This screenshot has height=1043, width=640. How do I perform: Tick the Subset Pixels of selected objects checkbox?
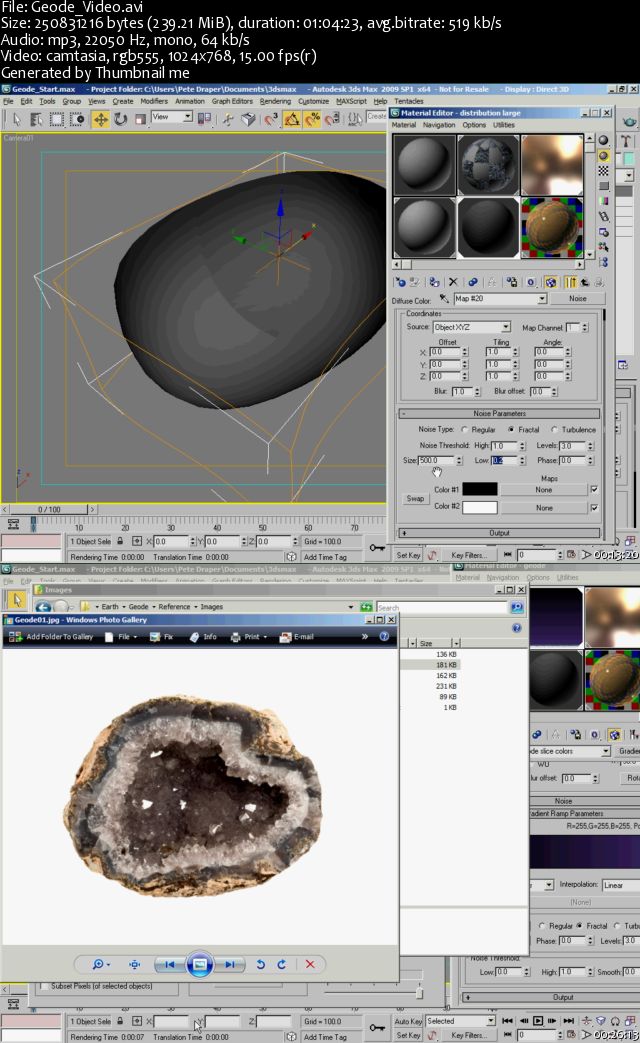pos(44,986)
